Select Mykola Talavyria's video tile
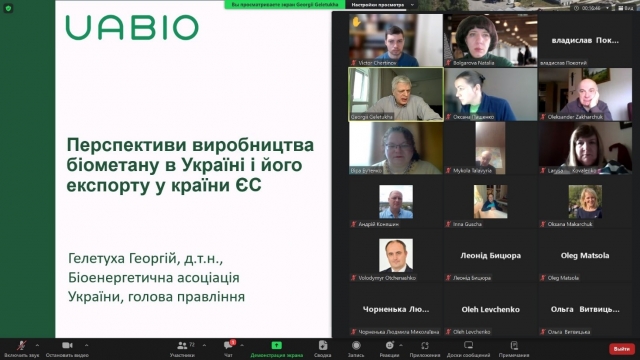The image size is (640, 360). [x=491, y=148]
